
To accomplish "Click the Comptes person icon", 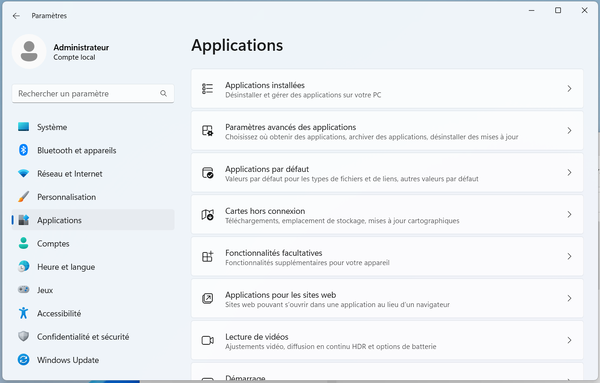I will click(23, 243).
